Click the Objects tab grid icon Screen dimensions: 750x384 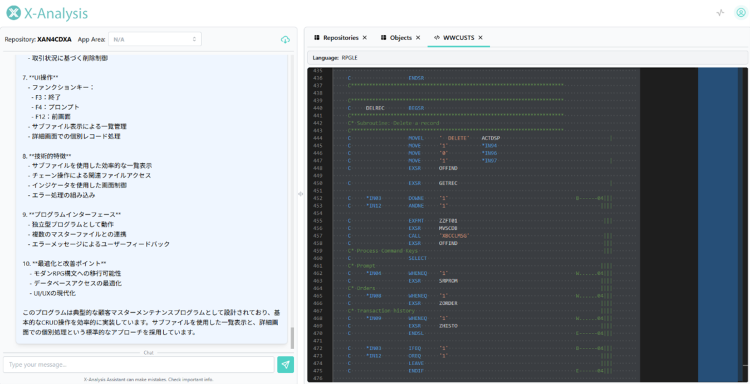coord(383,37)
